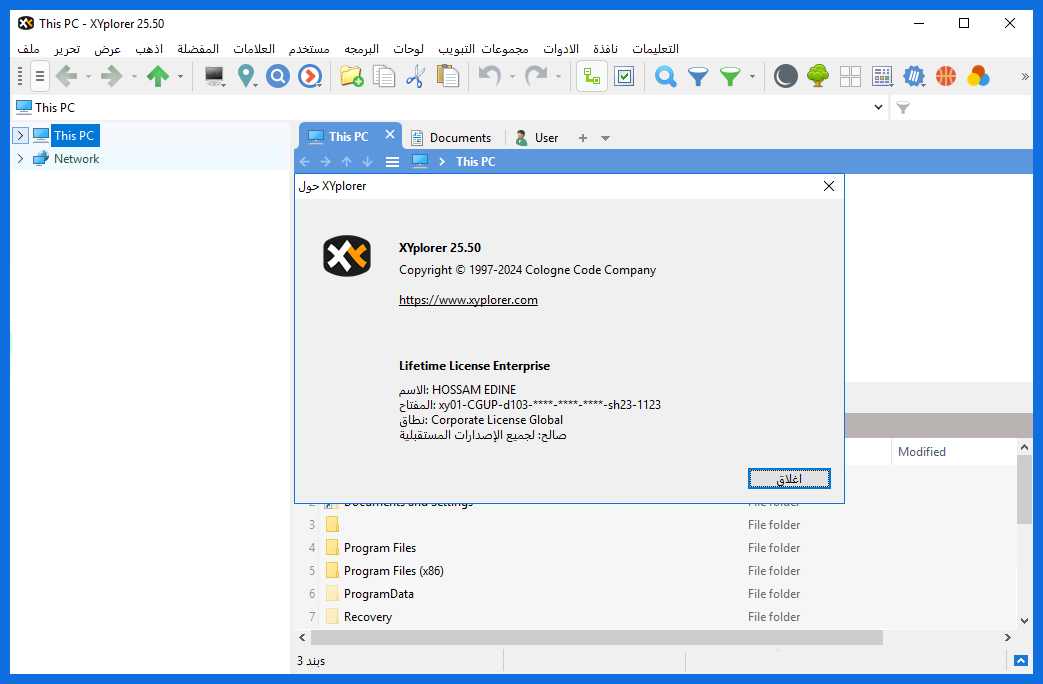Toggle the Selection checkboxes toolbar button

(624, 77)
